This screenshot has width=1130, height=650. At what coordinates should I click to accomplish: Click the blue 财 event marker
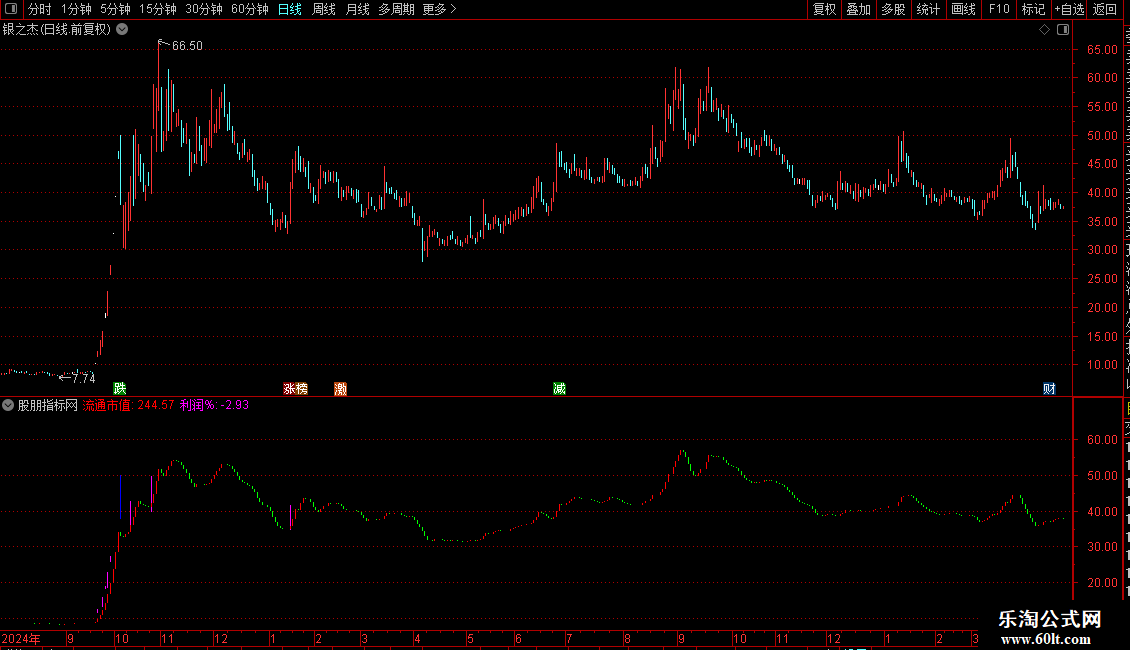click(1049, 389)
